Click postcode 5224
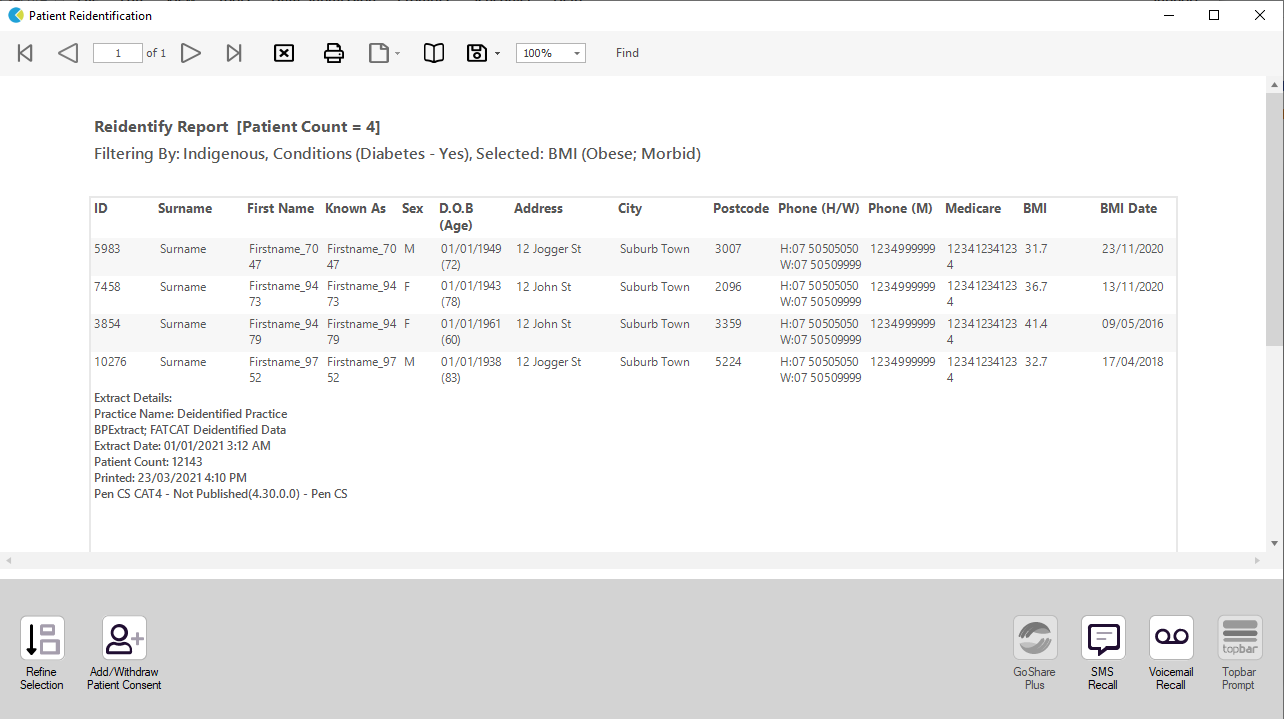 tap(728, 362)
